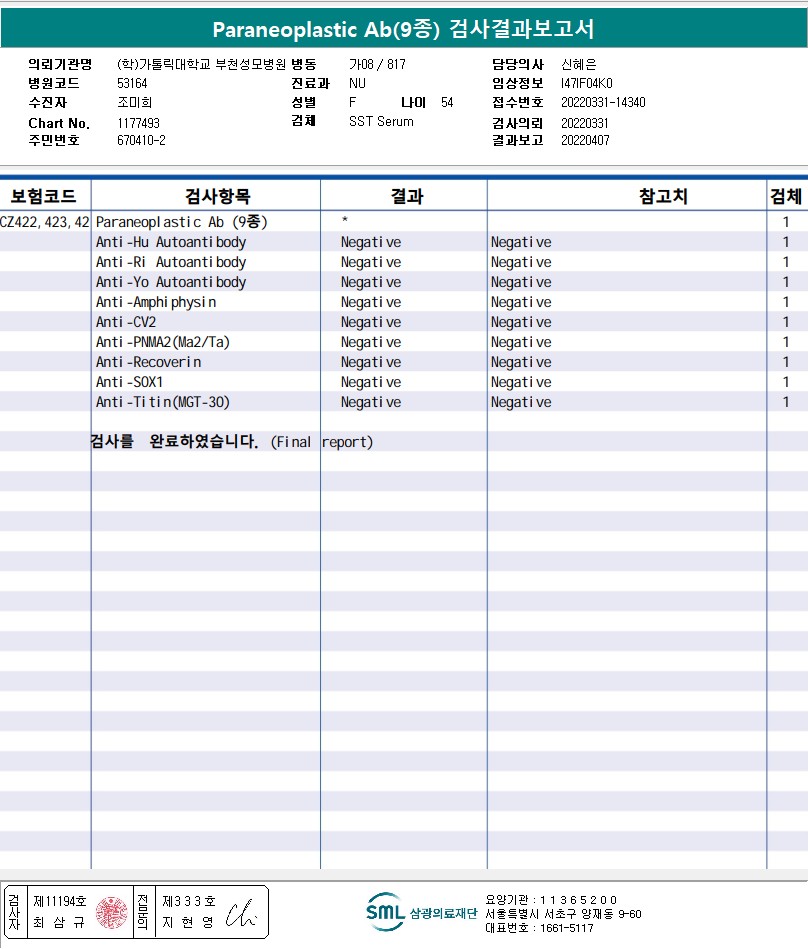Click the 검사항목 column header
This screenshot has height=949, width=808.
tap(217, 196)
